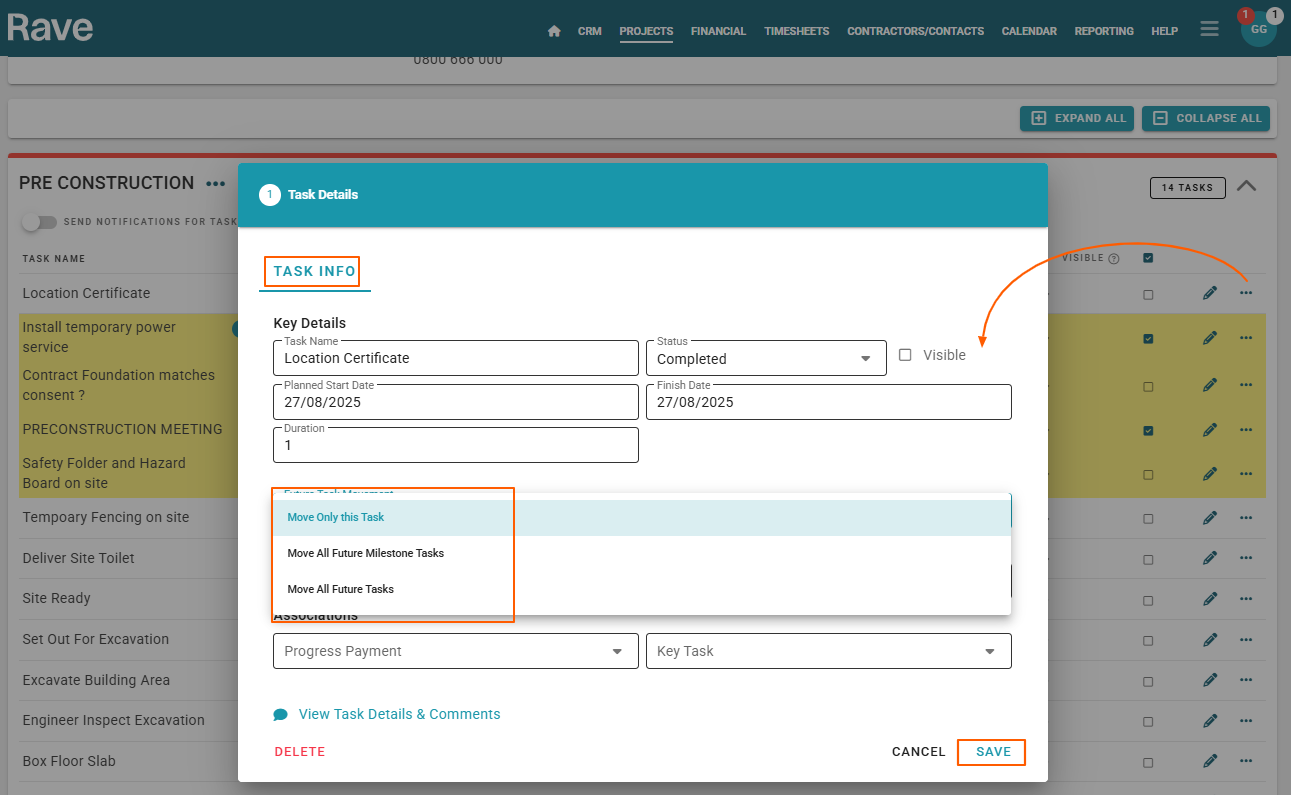The height and width of the screenshot is (795, 1291).
Task: Open the Key Task dropdown
Action: (x=829, y=651)
